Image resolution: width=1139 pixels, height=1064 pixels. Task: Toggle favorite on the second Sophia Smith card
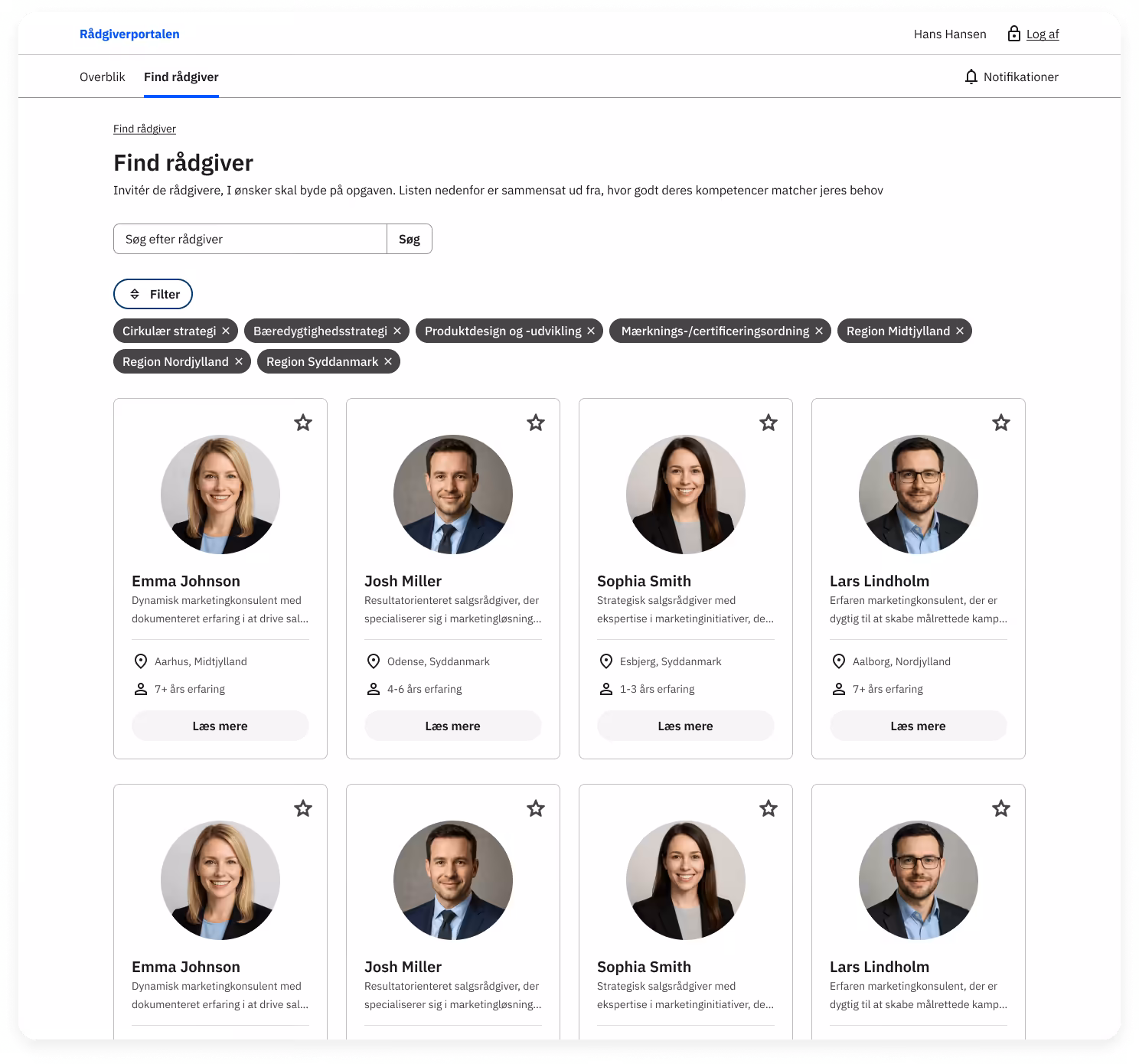click(768, 808)
